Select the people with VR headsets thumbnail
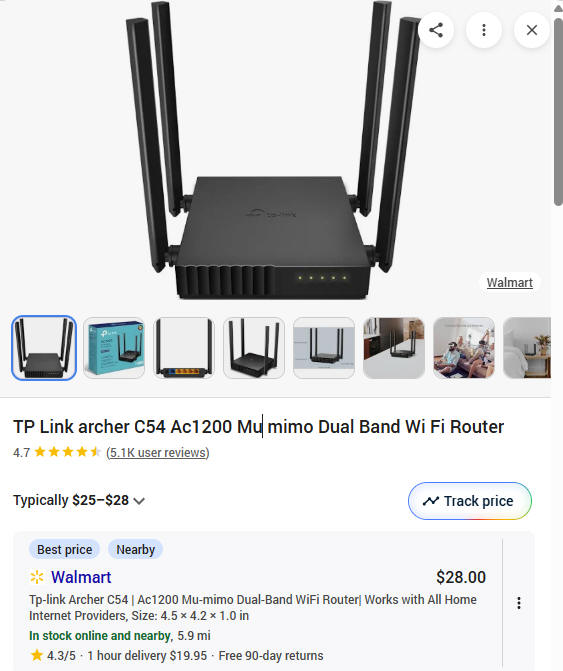This screenshot has height=671, width=563. click(464, 348)
